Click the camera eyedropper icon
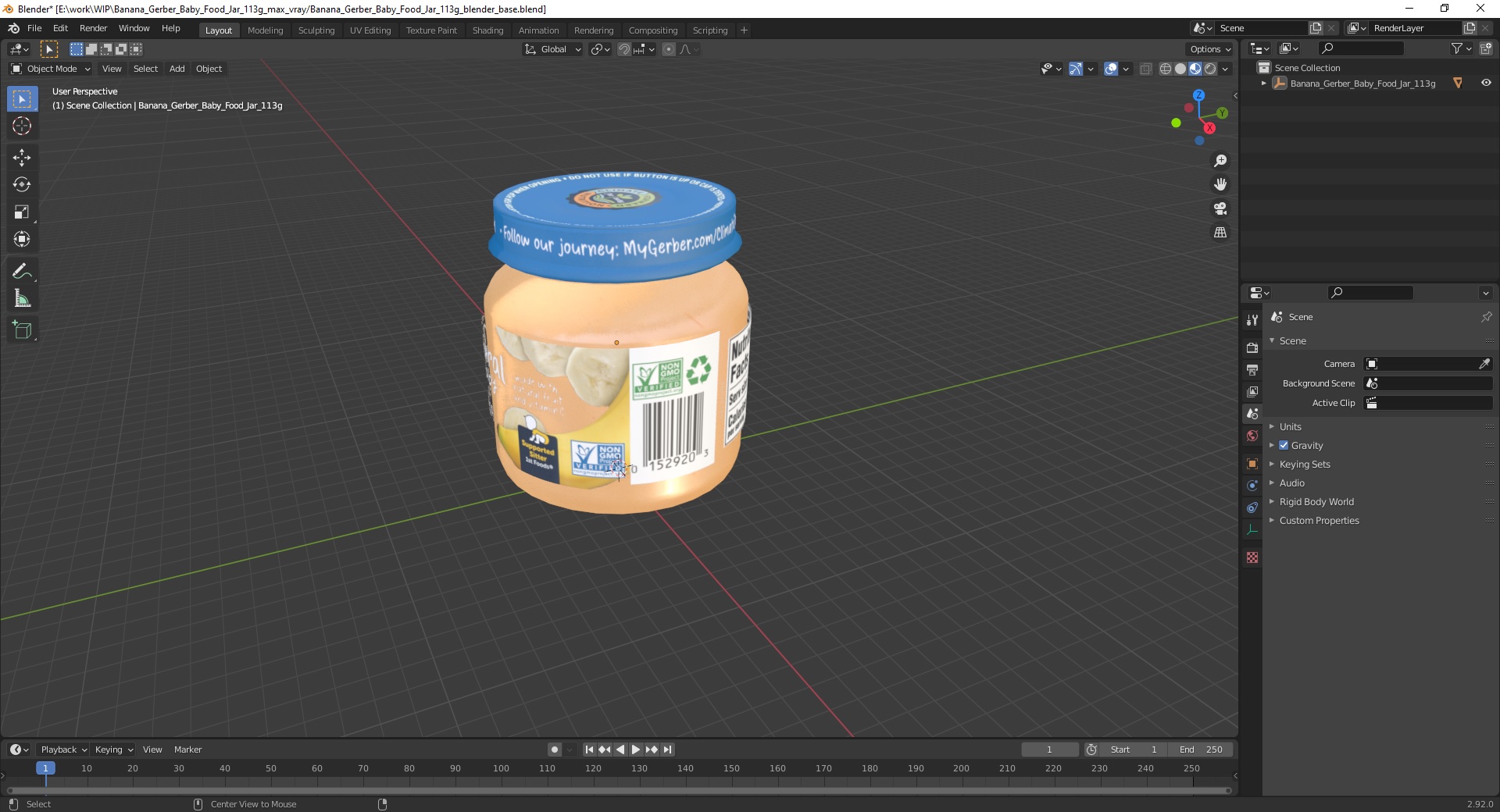This screenshot has height=812, width=1500. 1484,364
